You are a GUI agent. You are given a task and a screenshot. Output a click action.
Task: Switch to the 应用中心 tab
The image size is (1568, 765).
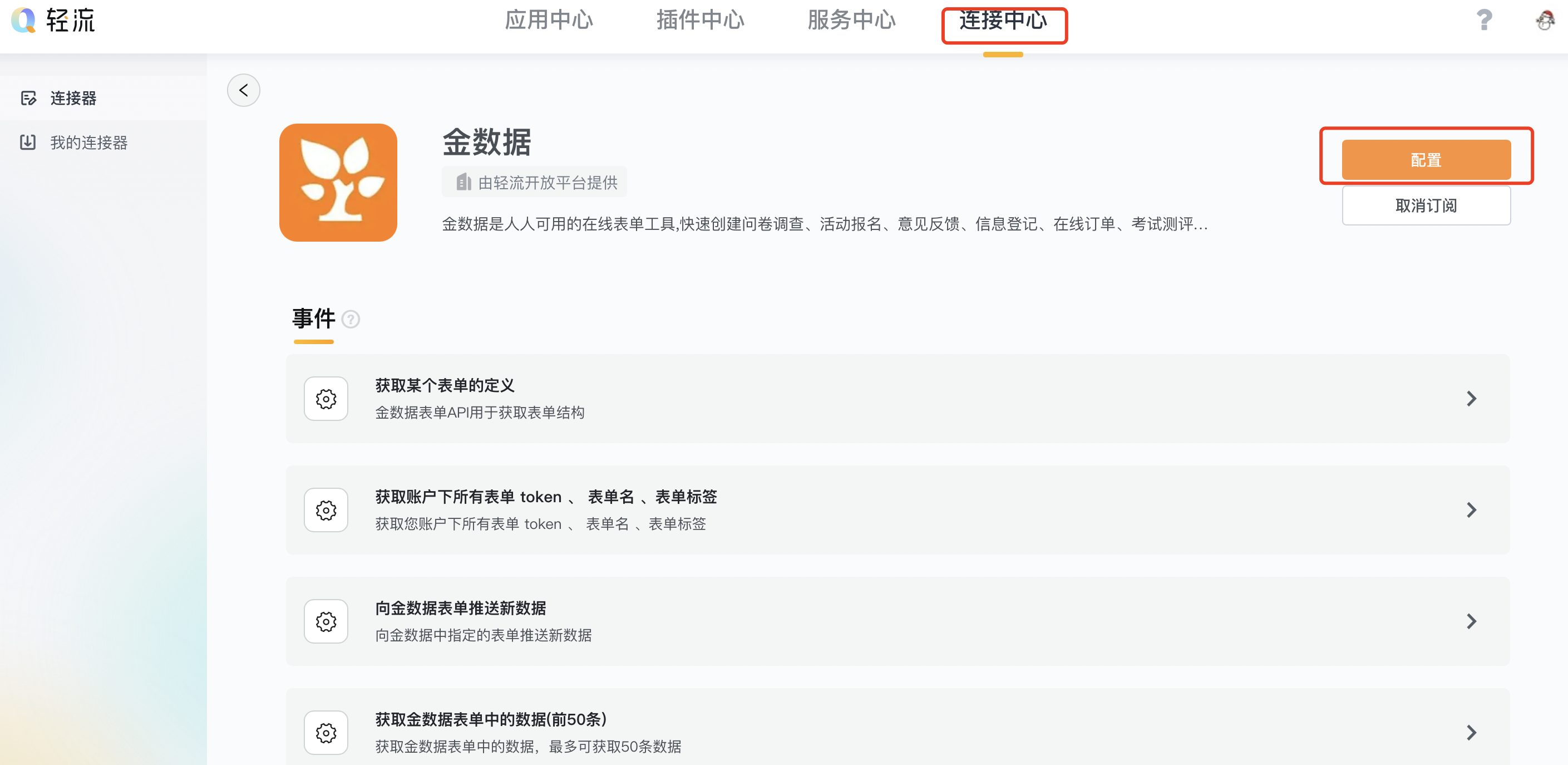(549, 21)
